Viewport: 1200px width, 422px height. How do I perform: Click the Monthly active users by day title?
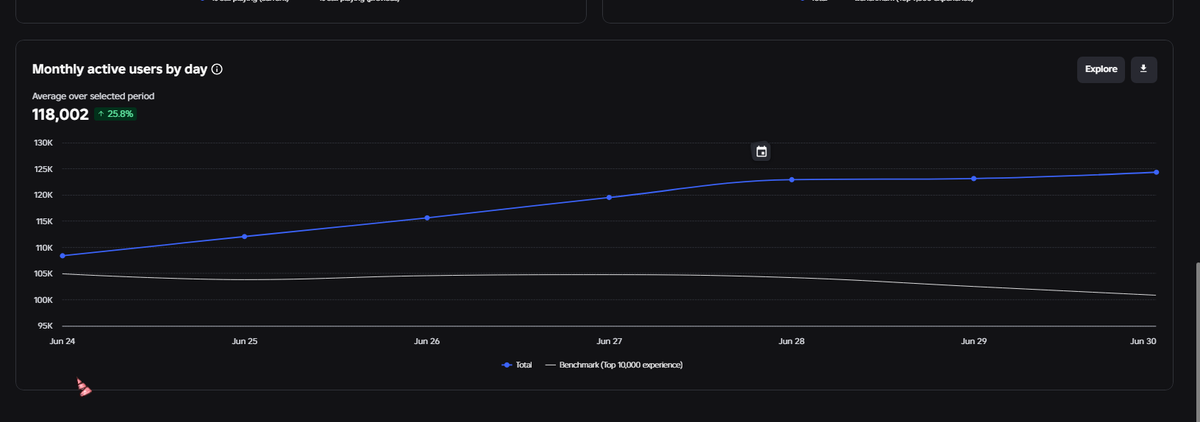[120, 70]
